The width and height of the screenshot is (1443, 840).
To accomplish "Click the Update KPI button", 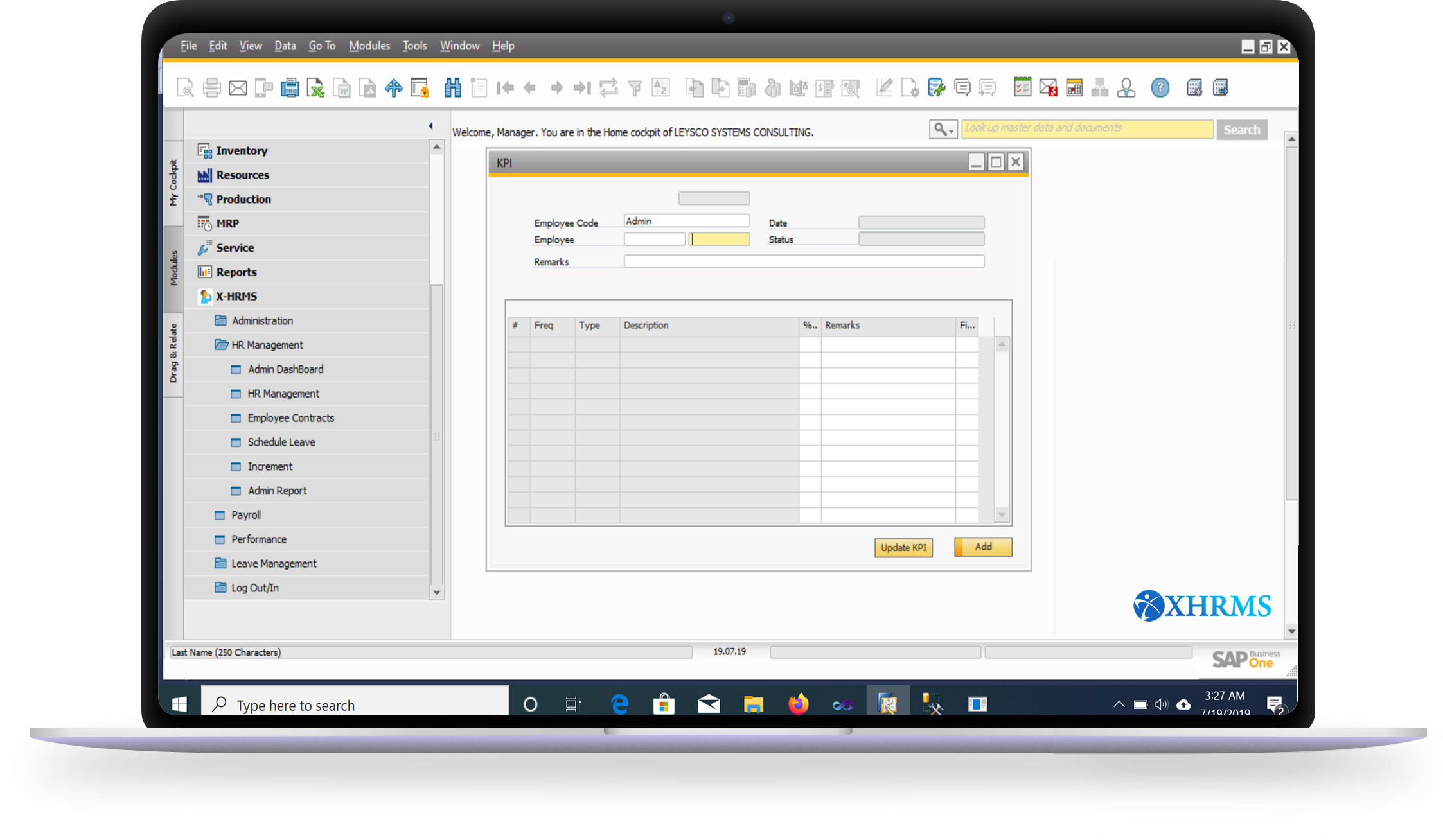I will 903,547.
